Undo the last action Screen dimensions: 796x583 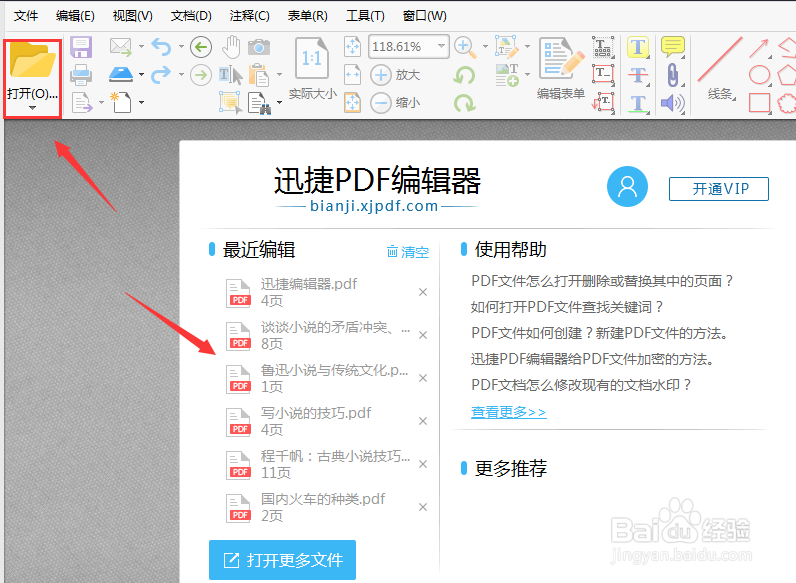[x=161, y=47]
